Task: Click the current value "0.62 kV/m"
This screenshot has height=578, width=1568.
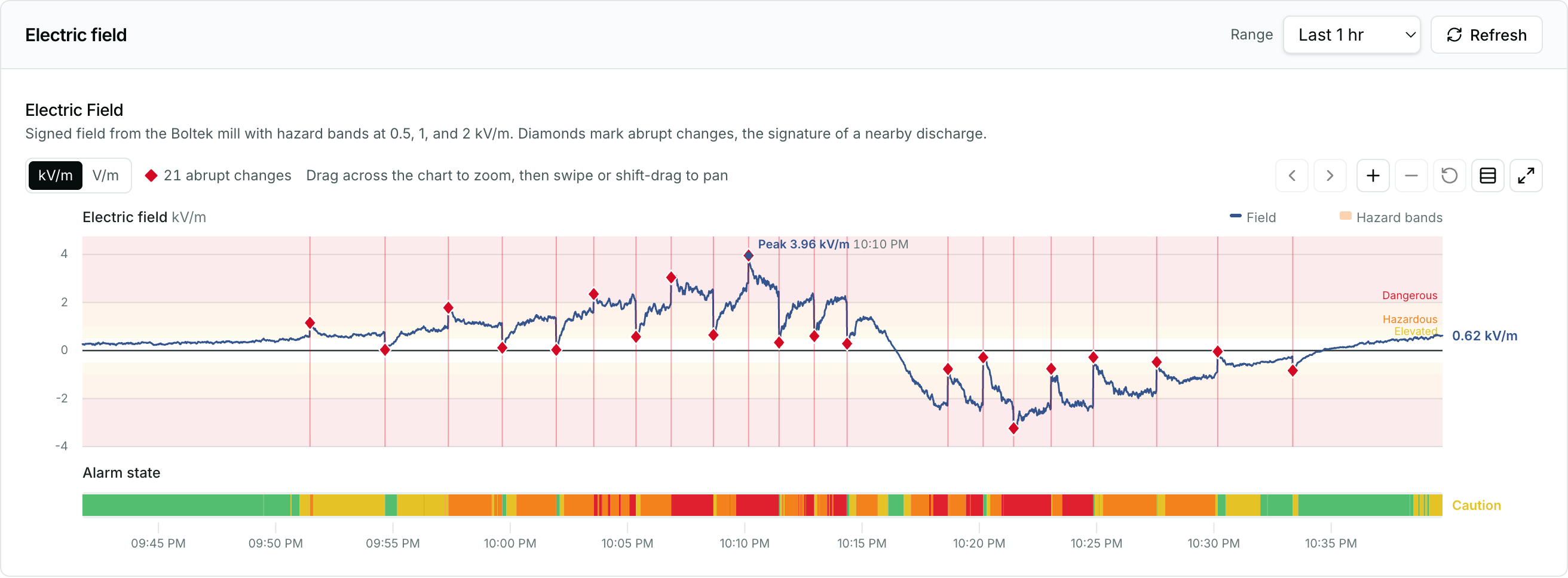Action: coord(1484,336)
